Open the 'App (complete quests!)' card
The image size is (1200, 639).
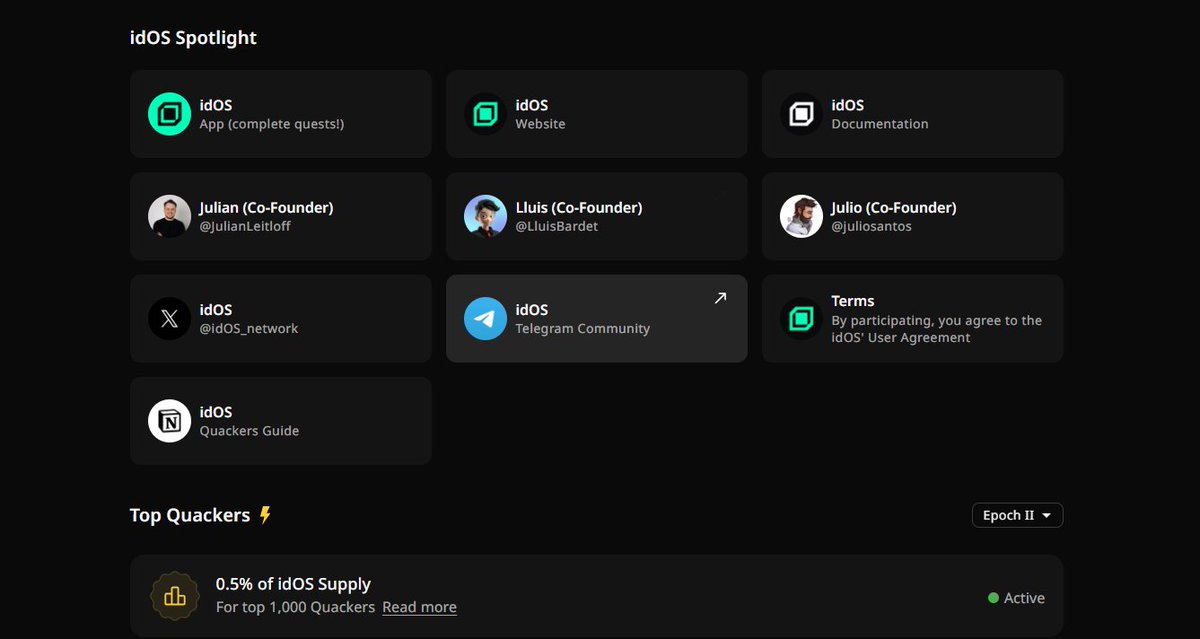pos(281,114)
